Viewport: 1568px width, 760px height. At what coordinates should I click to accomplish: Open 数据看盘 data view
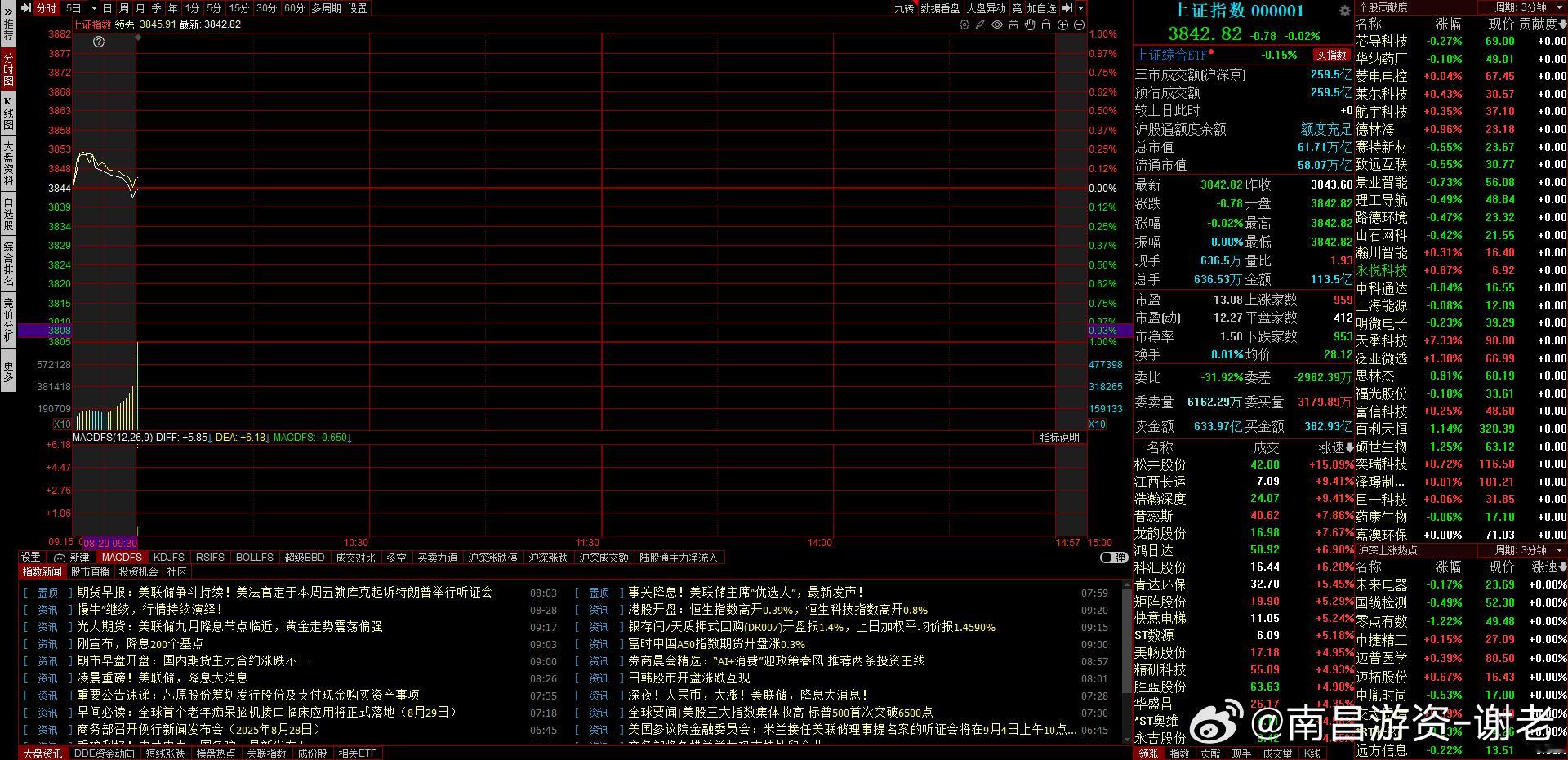[940, 8]
